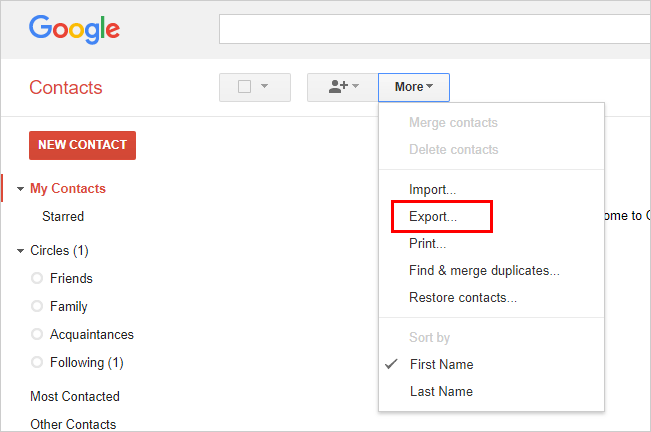The height and width of the screenshot is (432, 651).
Task: Choose Import... from the menu
Action: (432, 189)
